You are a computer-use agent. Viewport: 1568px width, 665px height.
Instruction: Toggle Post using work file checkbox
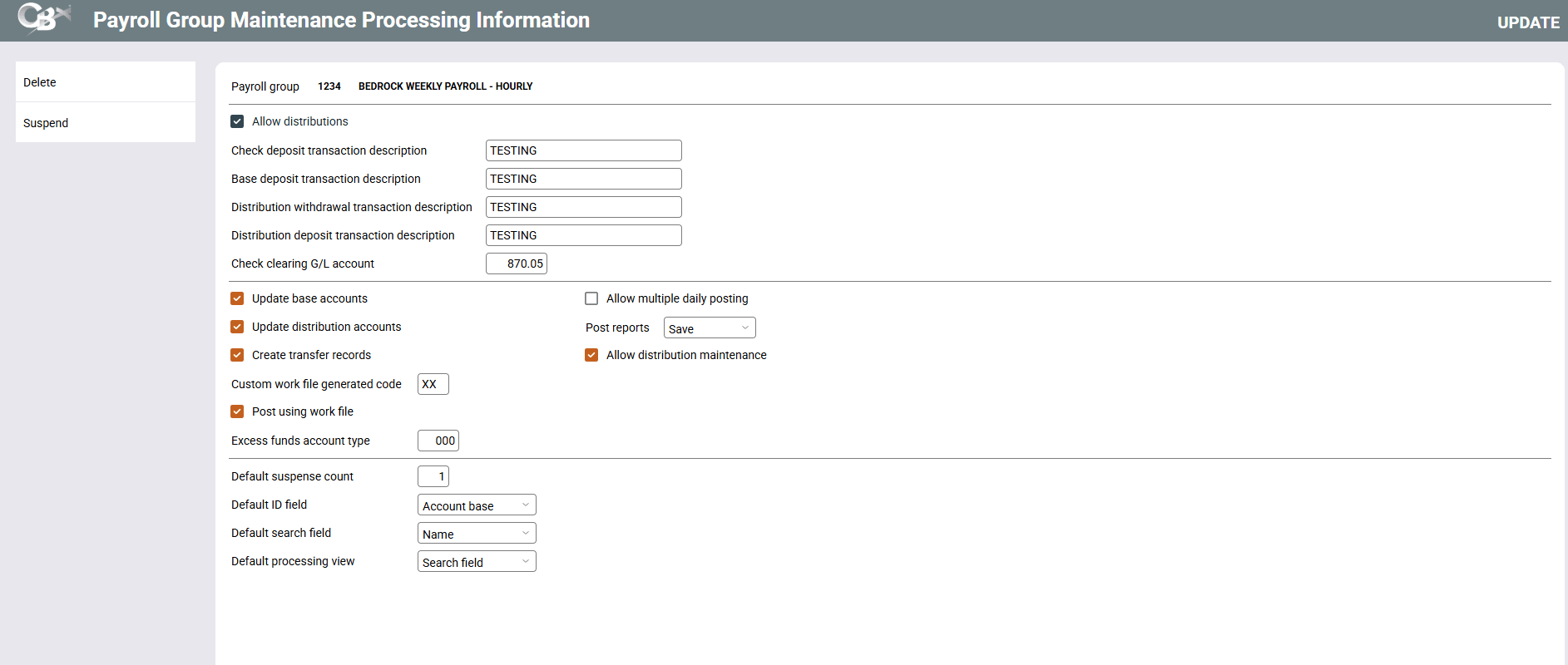(237, 411)
